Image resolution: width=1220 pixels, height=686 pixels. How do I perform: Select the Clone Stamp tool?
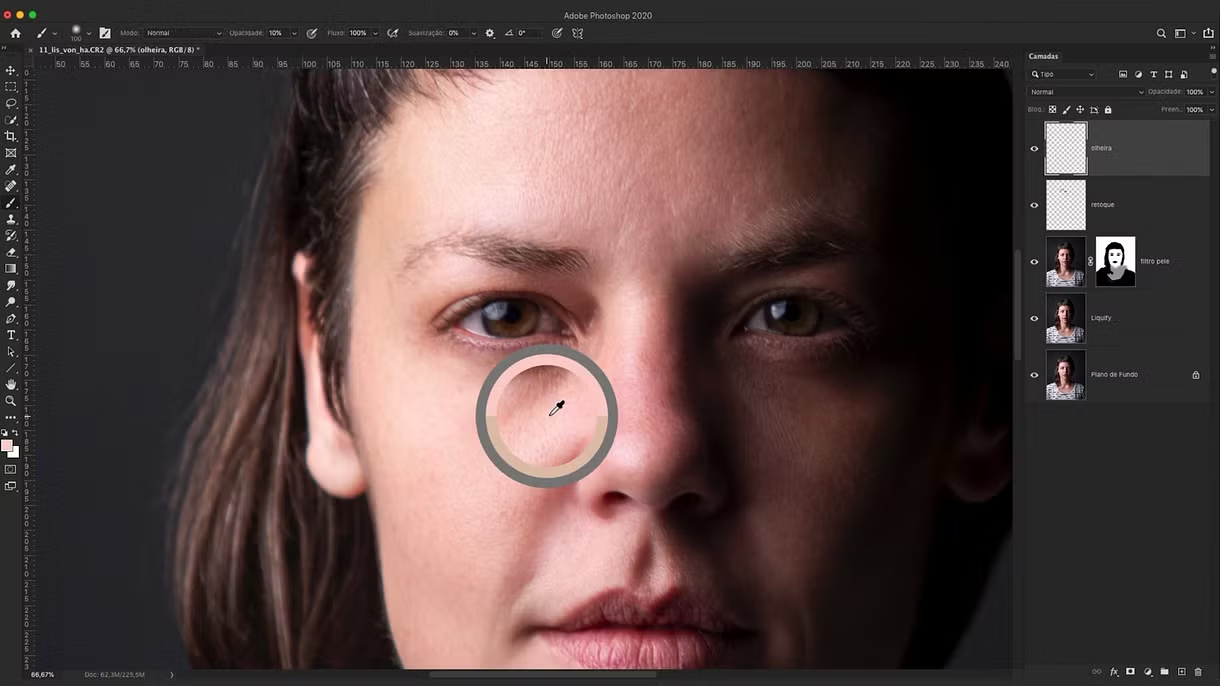(11, 219)
